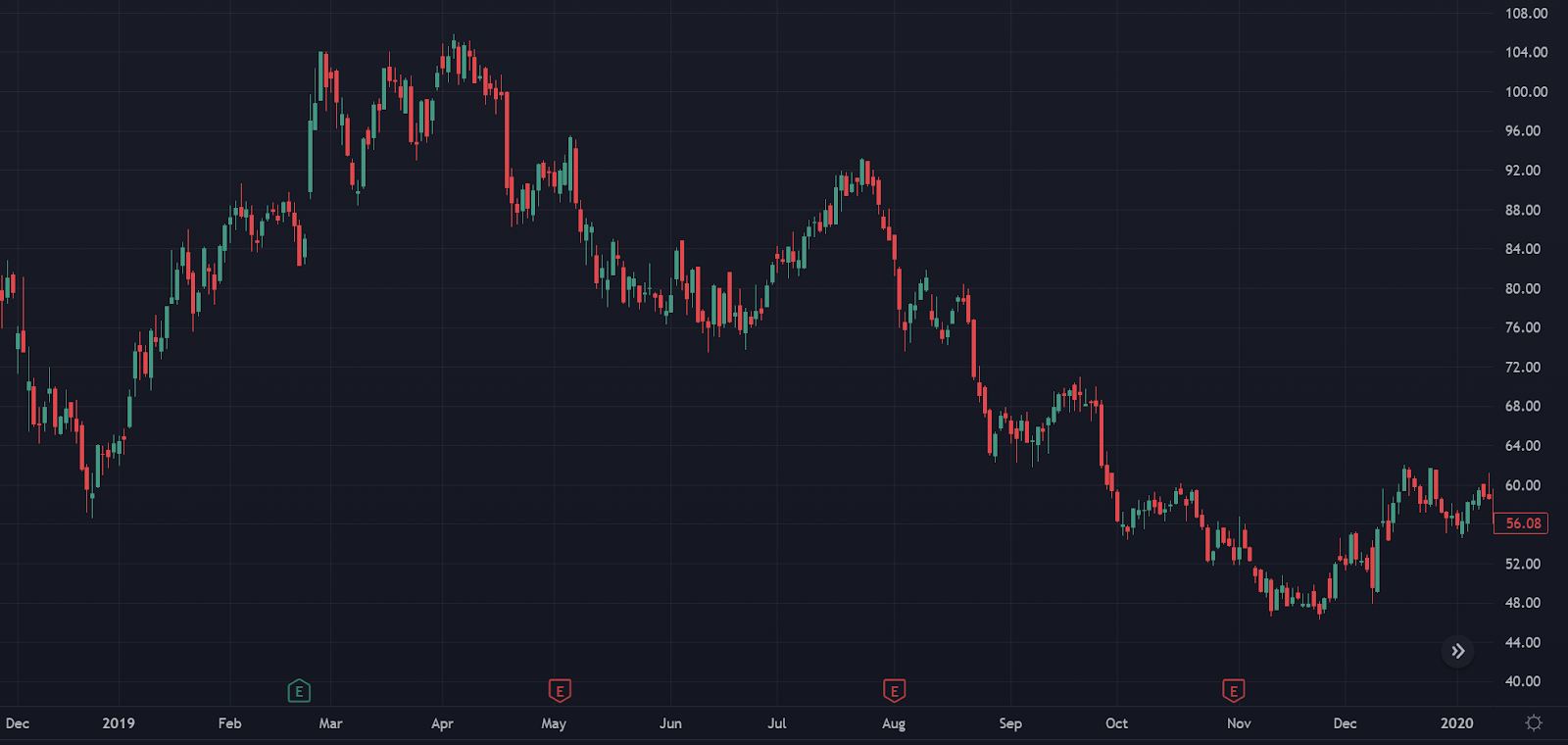Click the 2020 label on time axis

1456,723
